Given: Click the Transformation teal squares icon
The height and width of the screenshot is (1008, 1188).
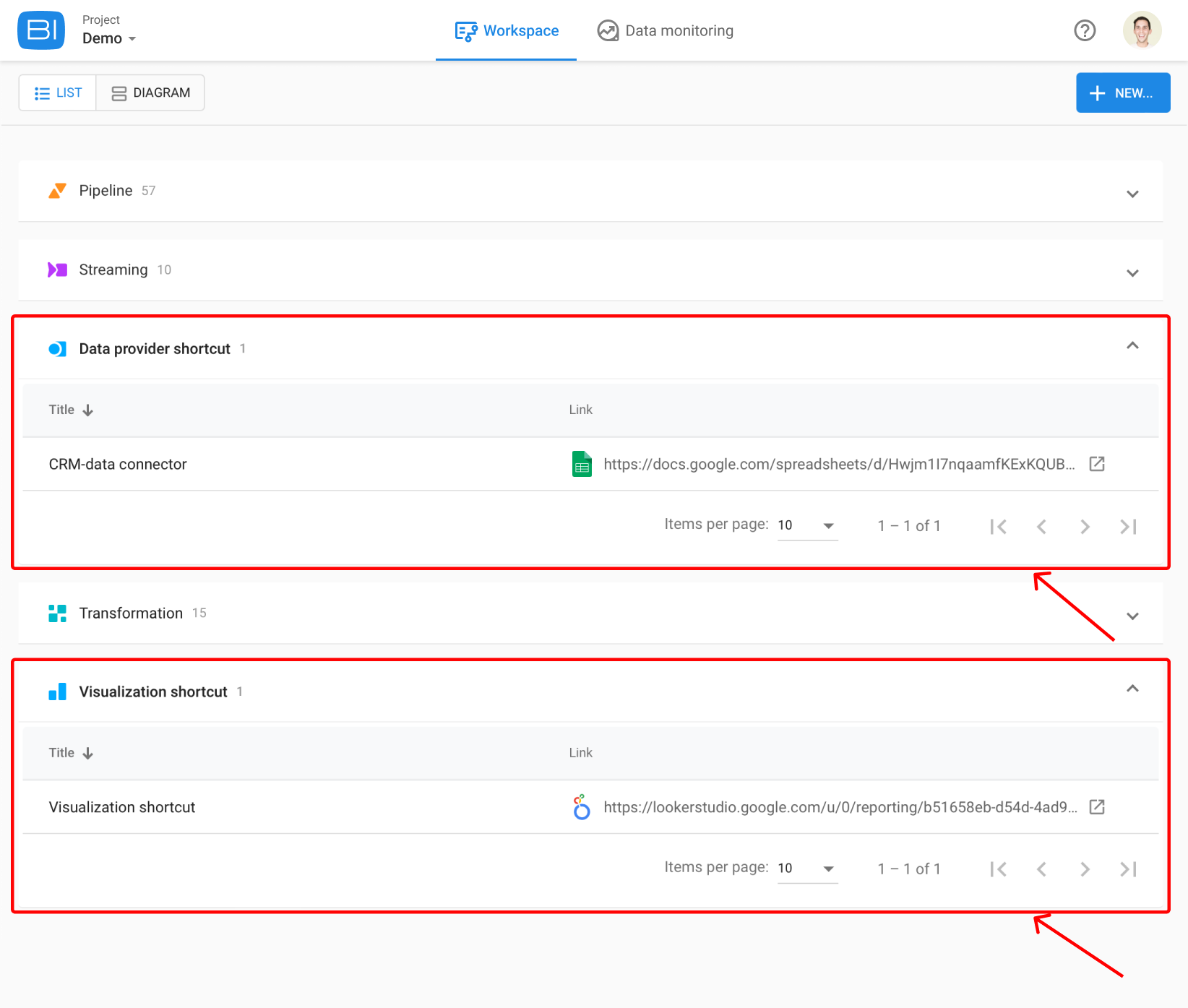Looking at the screenshot, I should click(x=57, y=613).
